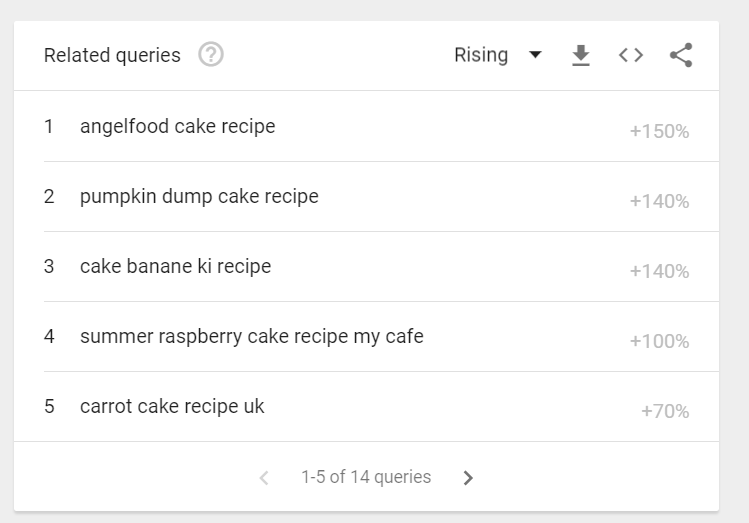Select 'pumpkin dump cake recipe' query
The width and height of the screenshot is (749, 523).
(x=199, y=196)
